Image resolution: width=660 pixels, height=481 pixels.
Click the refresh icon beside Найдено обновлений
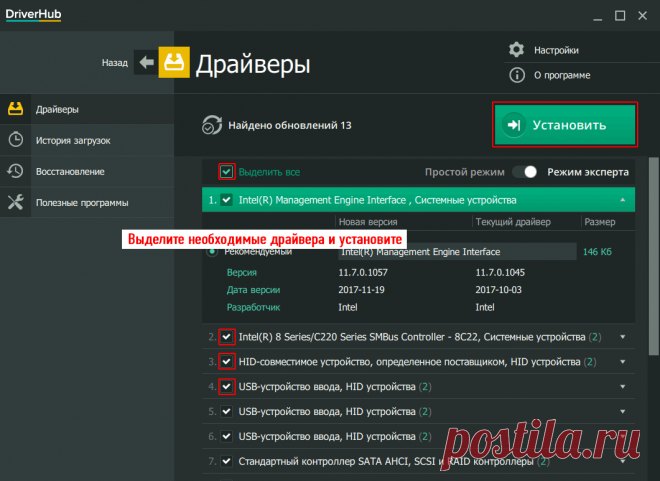pos(212,125)
